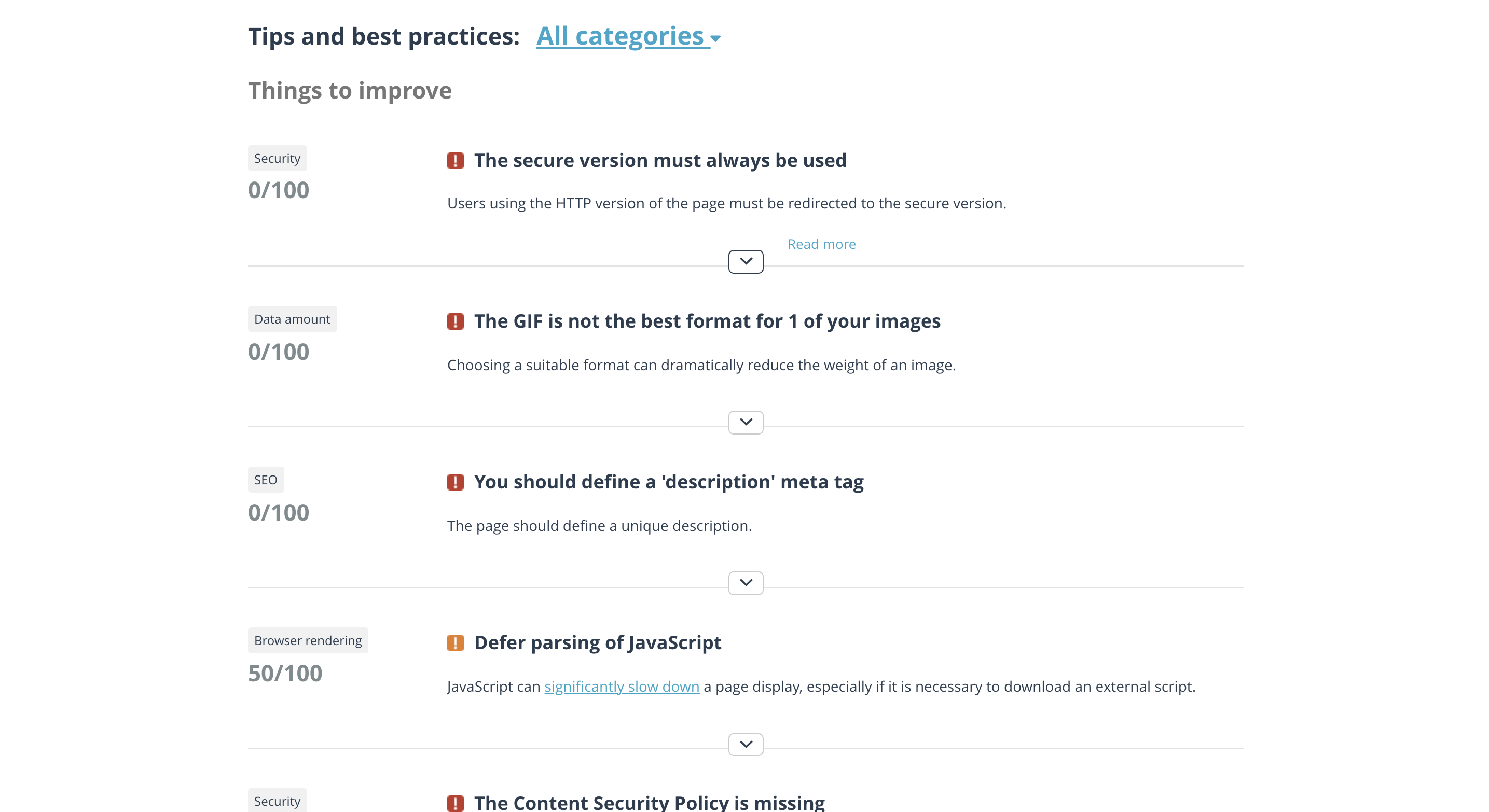
Task: Click 'The secure version must always be used' heading
Action: coord(659,160)
